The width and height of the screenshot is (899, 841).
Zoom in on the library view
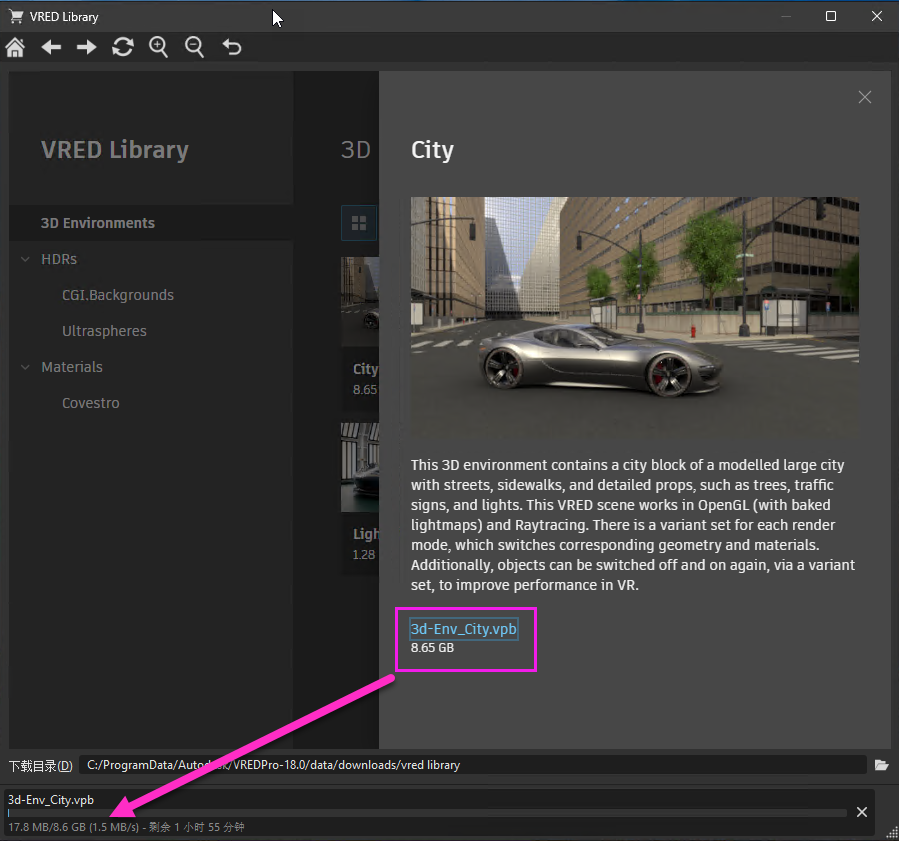(x=158, y=47)
